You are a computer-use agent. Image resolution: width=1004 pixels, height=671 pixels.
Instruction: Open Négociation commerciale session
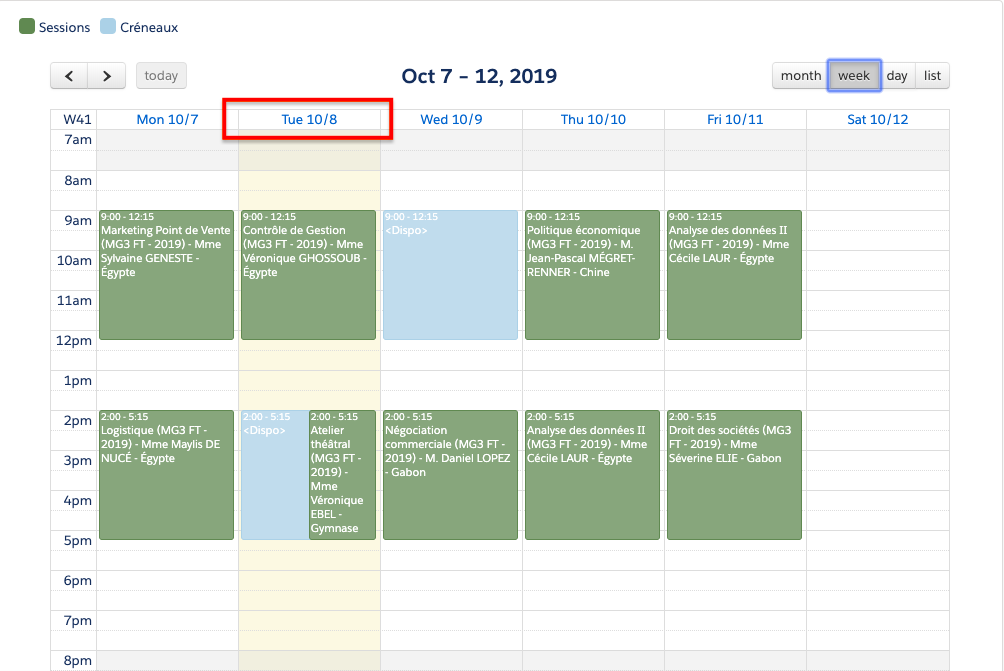[x=451, y=475]
